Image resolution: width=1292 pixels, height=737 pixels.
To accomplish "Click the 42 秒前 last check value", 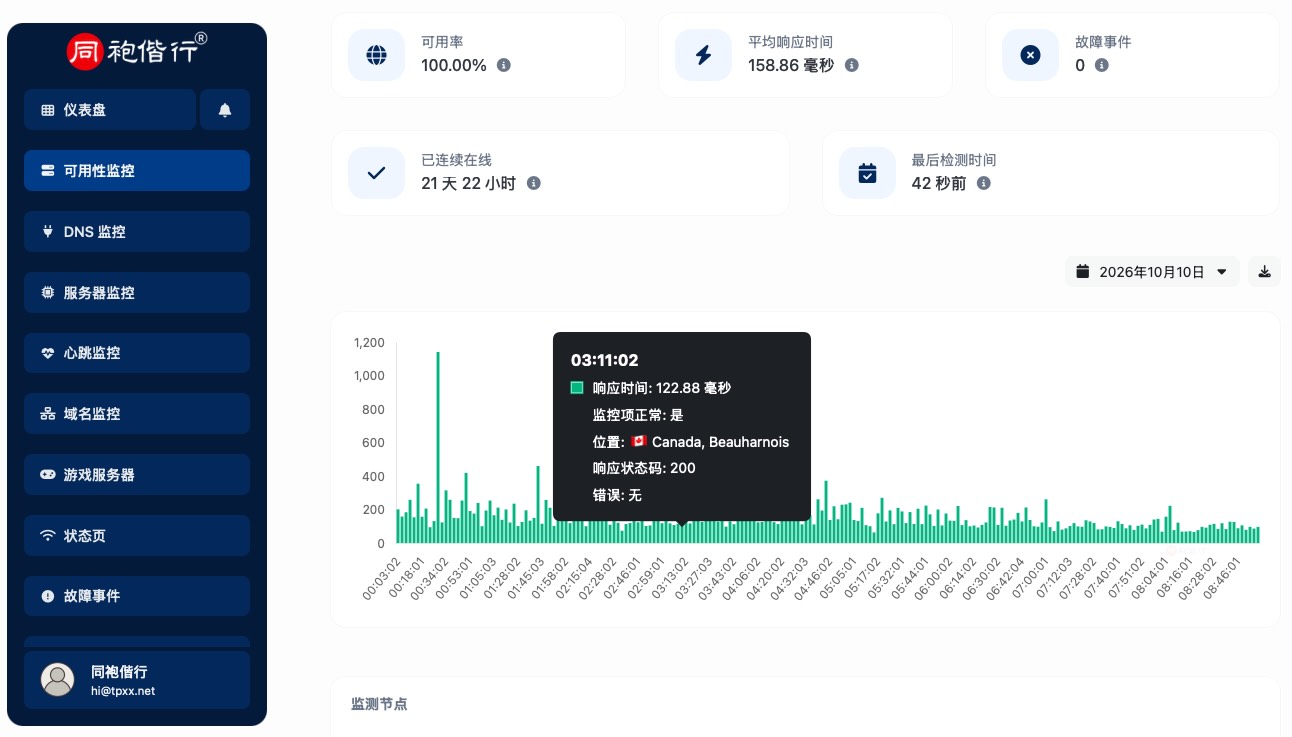I will [939, 183].
